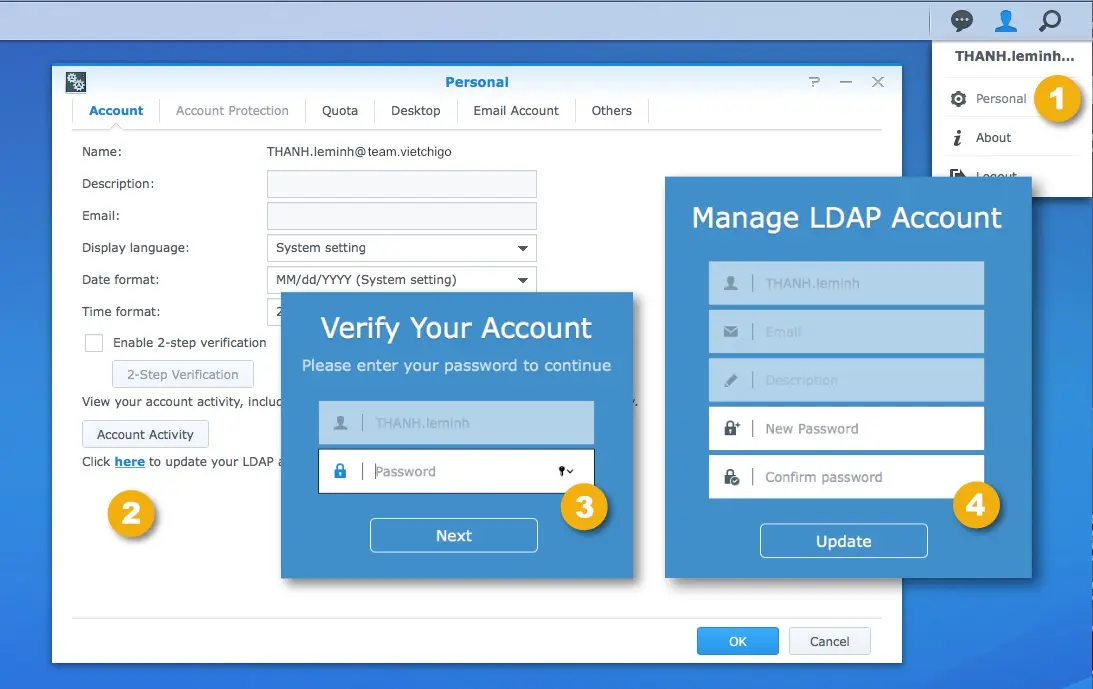Switch to the Account tab

point(116,111)
